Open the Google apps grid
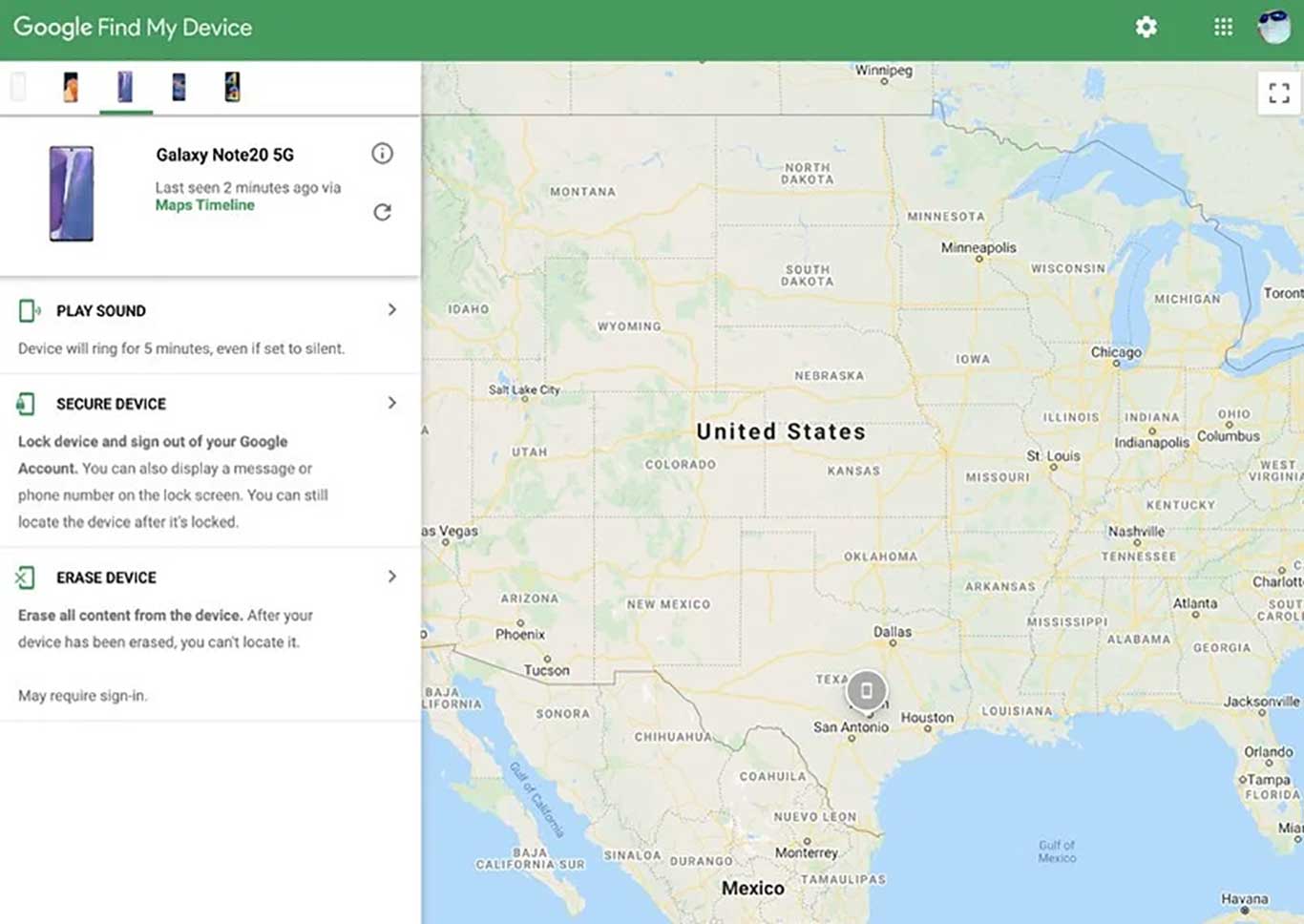Viewport: 1304px width, 924px height. 1223,27
